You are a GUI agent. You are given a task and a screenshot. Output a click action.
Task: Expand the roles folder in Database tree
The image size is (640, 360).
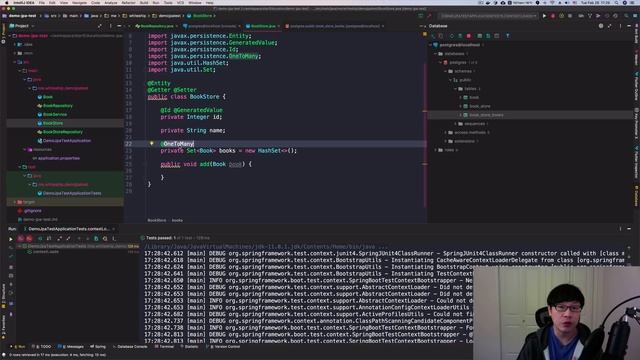click(x=436, y=150)
